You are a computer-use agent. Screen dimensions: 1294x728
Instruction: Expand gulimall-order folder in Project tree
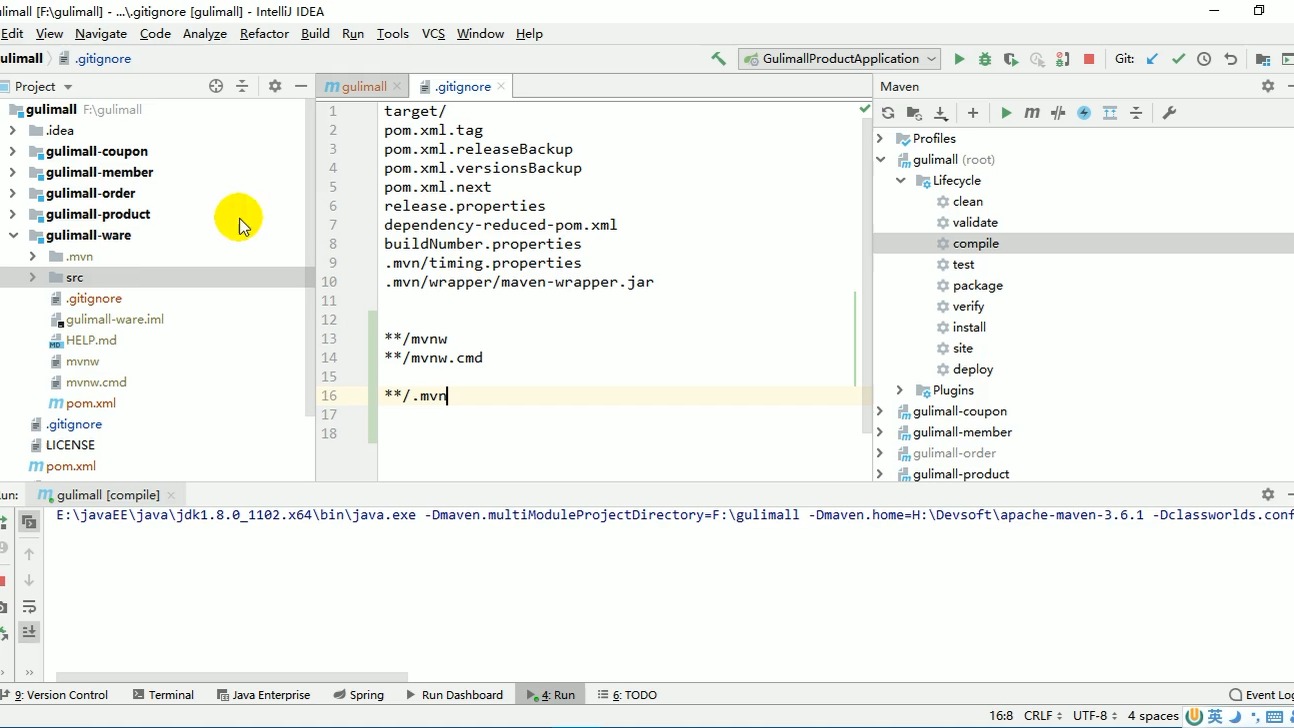point(12,193)
